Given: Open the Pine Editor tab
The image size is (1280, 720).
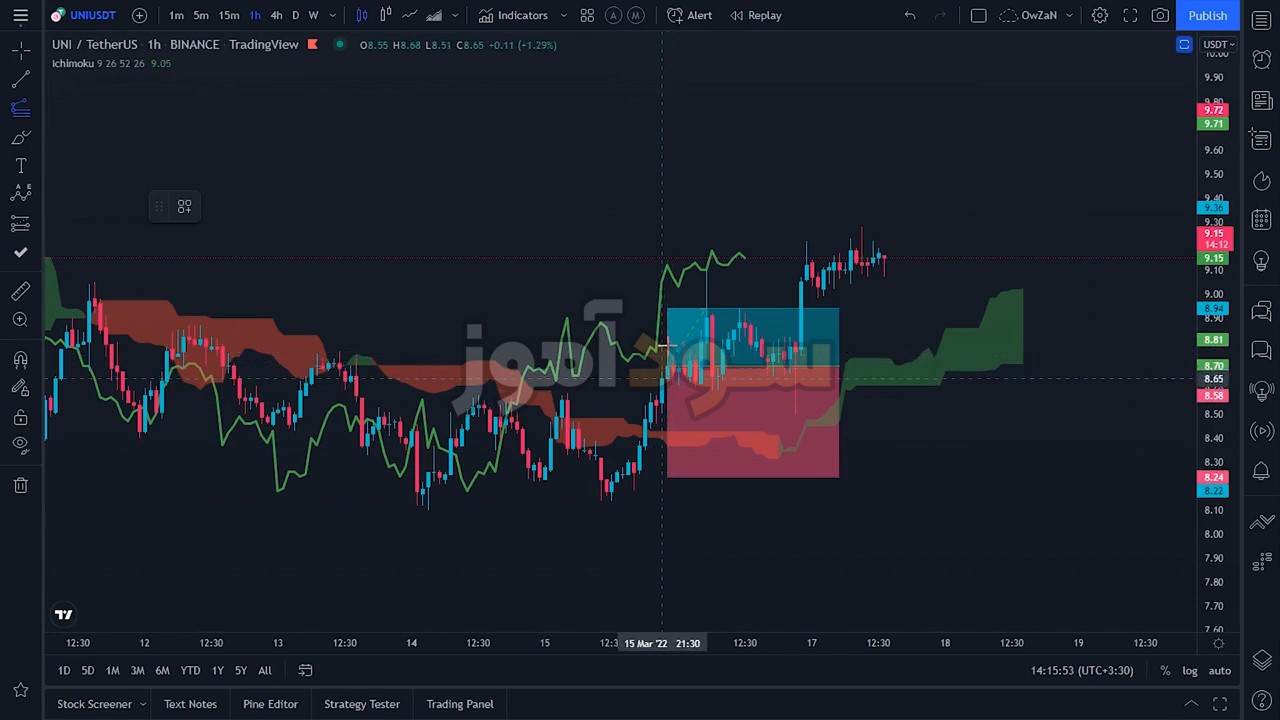Looking at the screenshot, I should [270, 704].
